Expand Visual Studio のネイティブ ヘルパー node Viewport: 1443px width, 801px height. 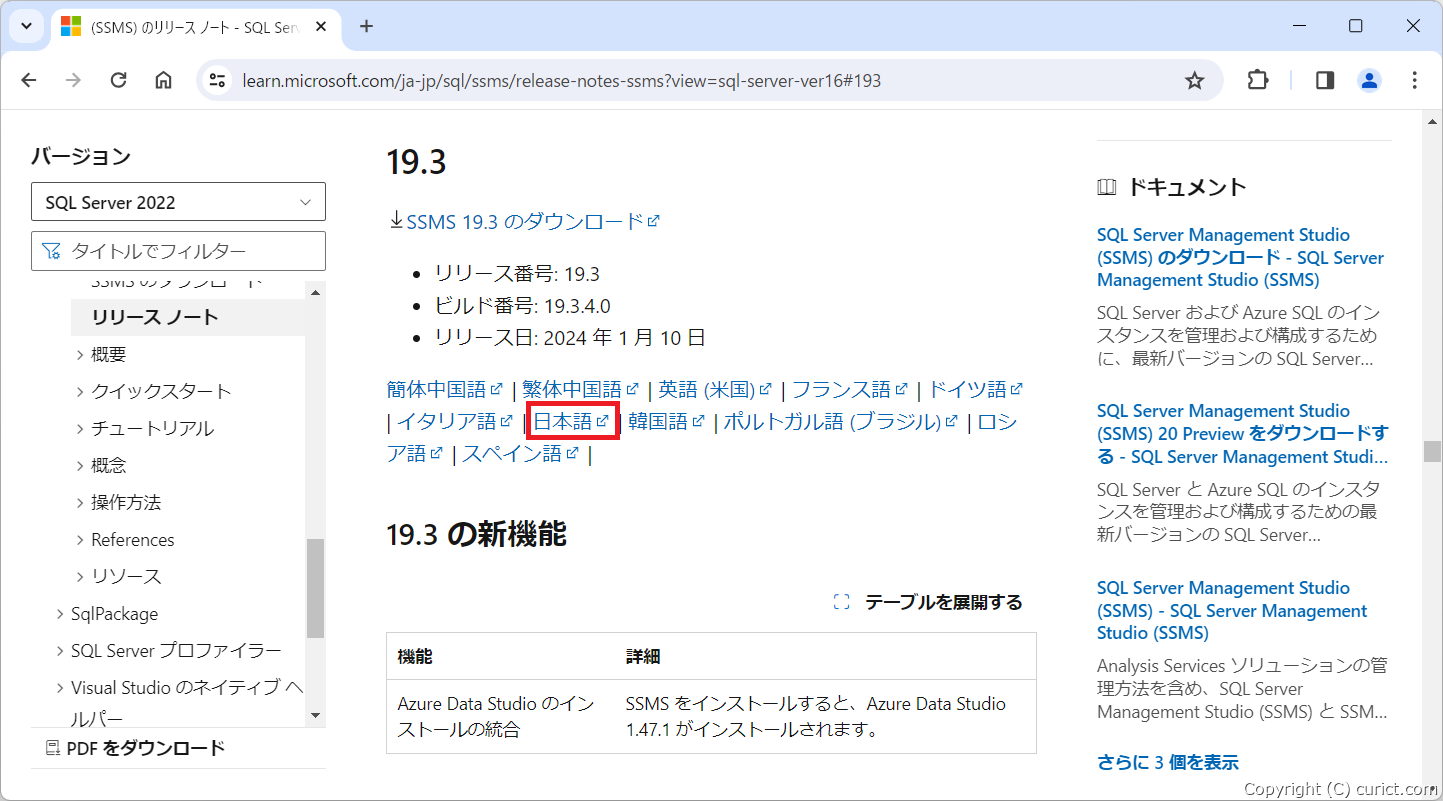[180, 702]
